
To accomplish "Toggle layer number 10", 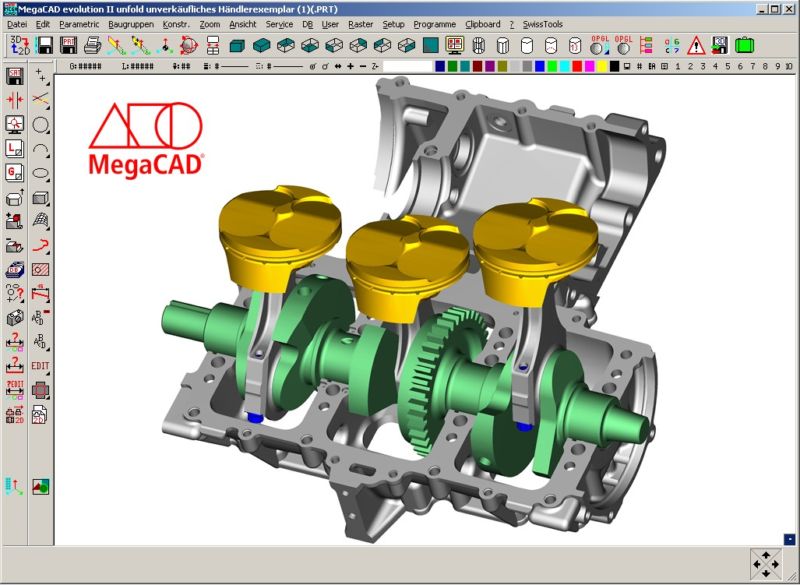I will pyautogui.click(x=790, y=66).
